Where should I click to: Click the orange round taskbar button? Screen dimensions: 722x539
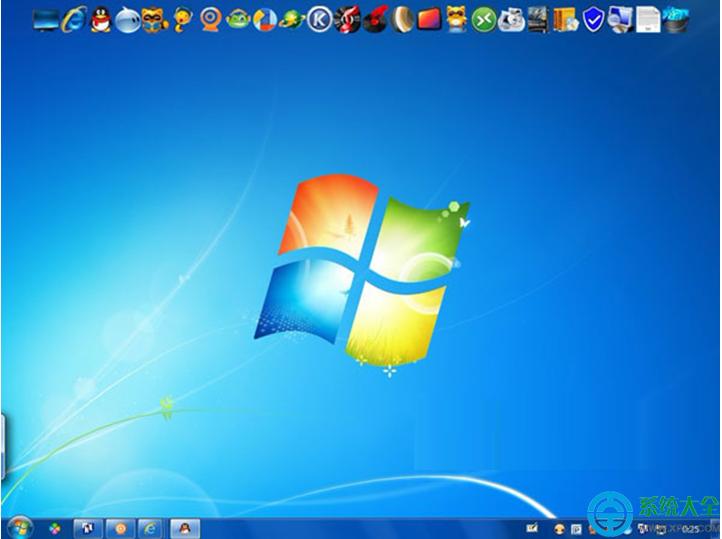tap(119, 527)
